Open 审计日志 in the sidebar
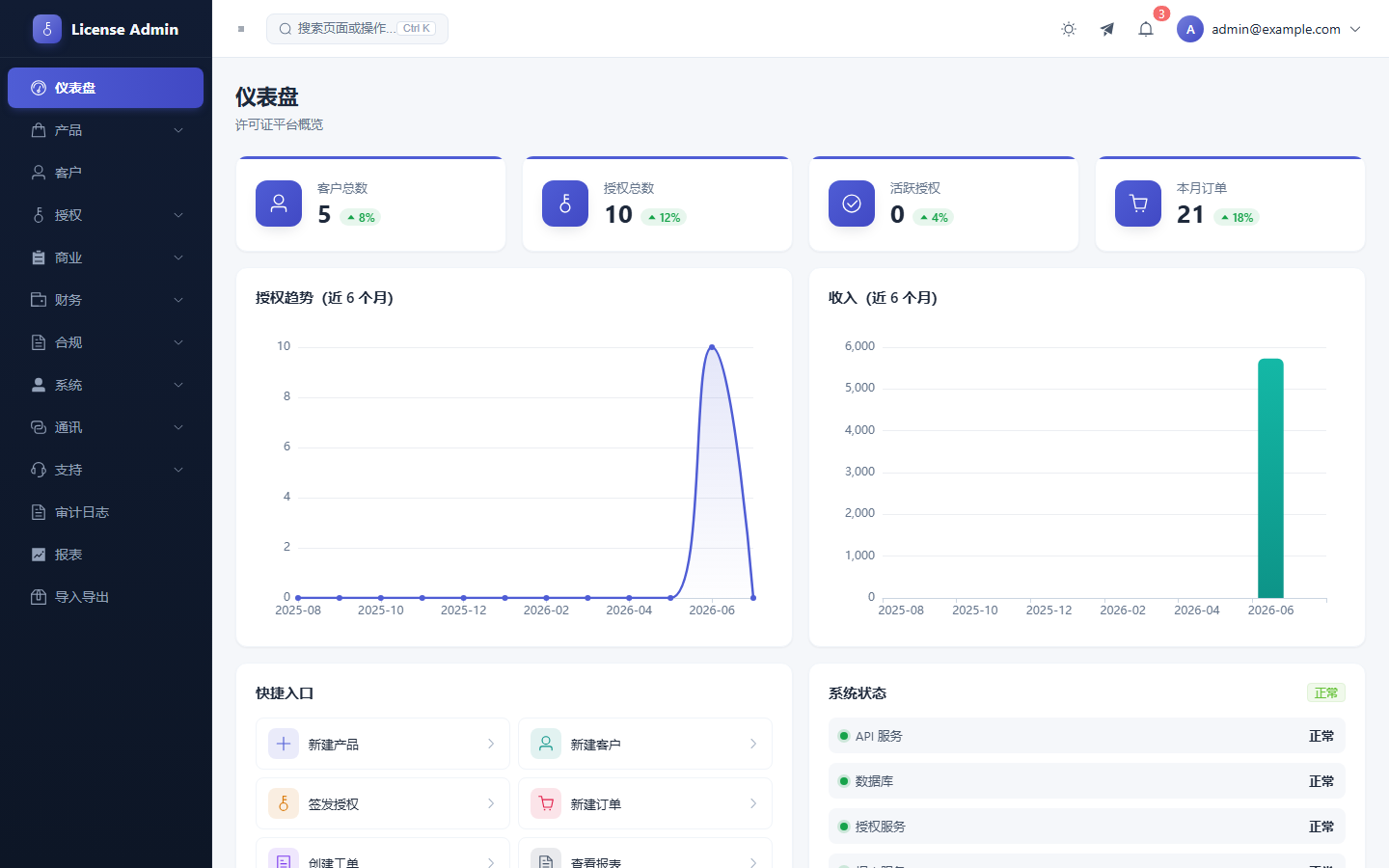The image size is (1389, 868). click(106, 512)
